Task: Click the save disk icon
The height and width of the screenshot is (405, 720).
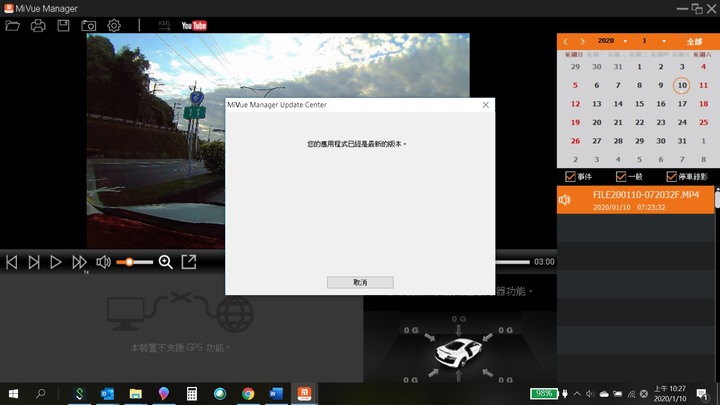Action: tap(63, 26)
